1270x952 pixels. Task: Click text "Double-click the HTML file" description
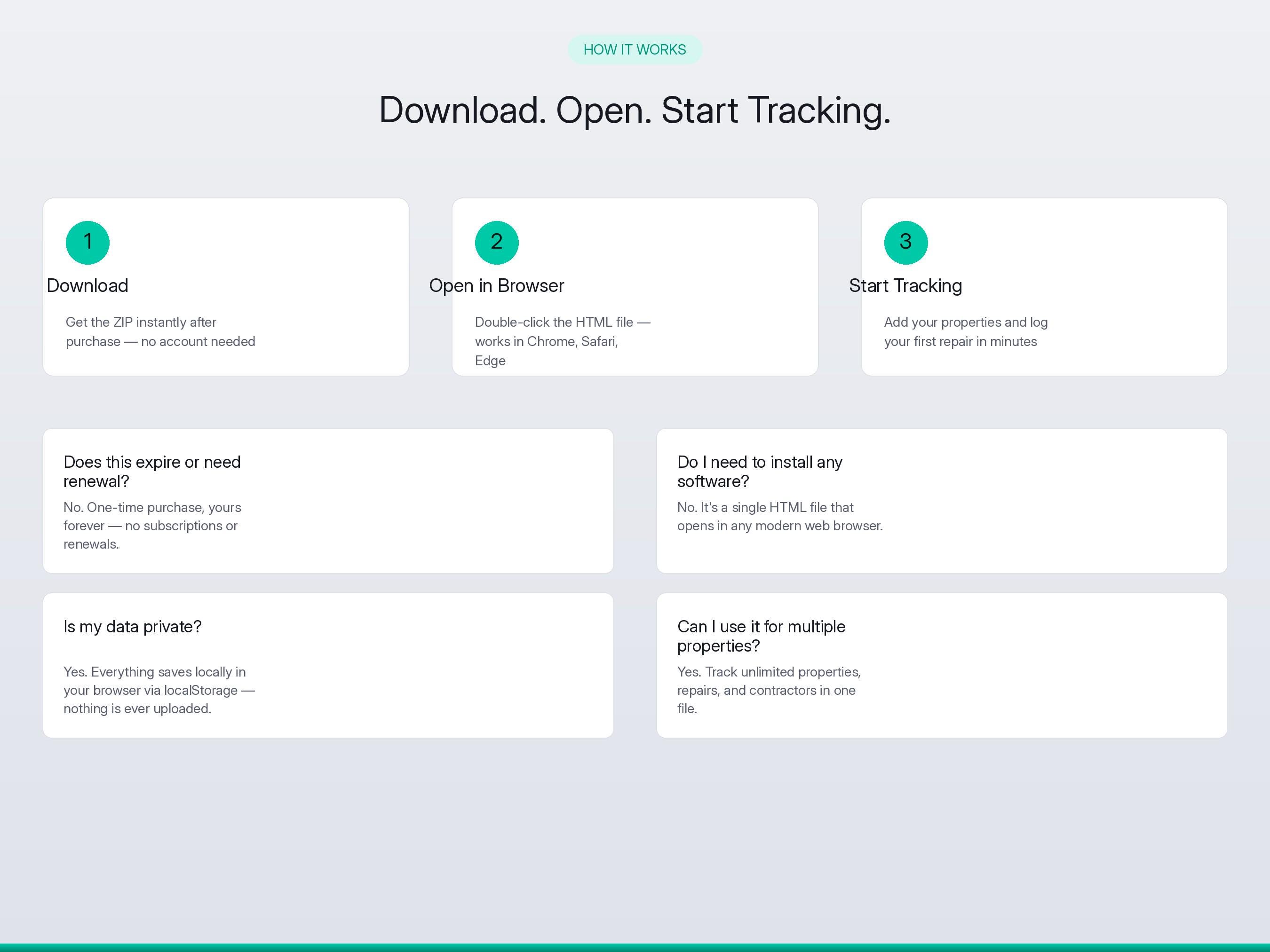click(x=563, y=341)
